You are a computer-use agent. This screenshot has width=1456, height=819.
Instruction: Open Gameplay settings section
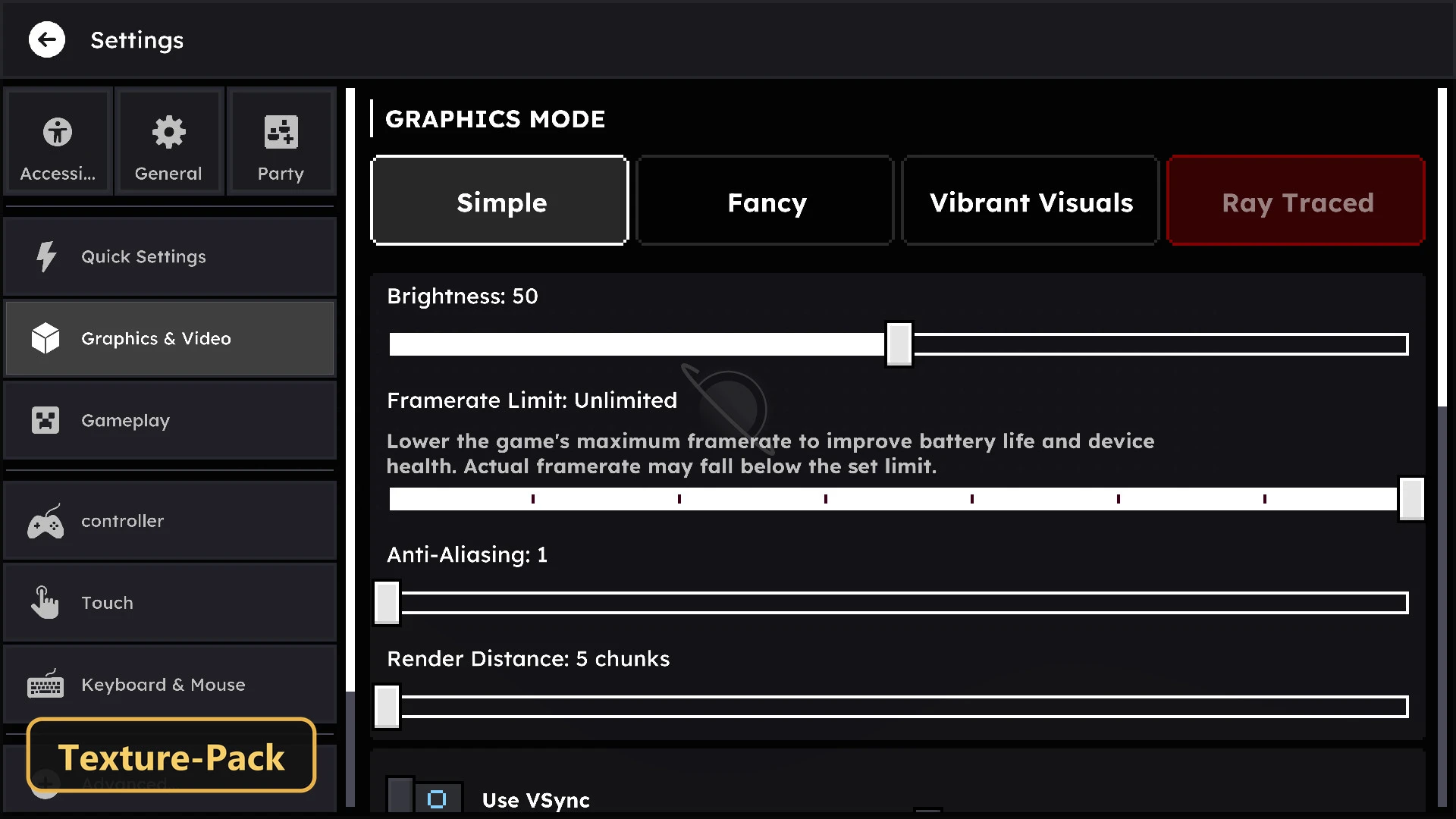(x=170, y=420)
